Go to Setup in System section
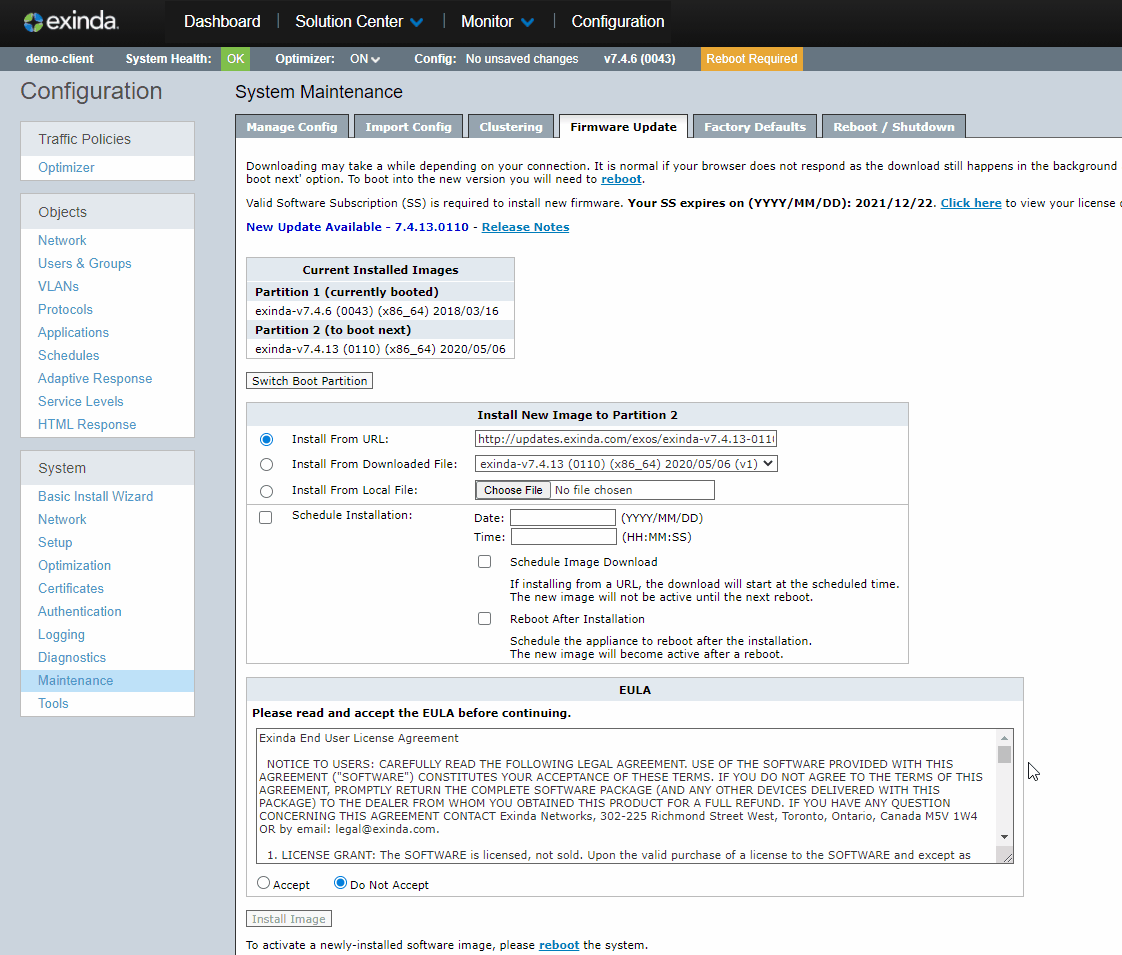 click(x=55, y=542)
